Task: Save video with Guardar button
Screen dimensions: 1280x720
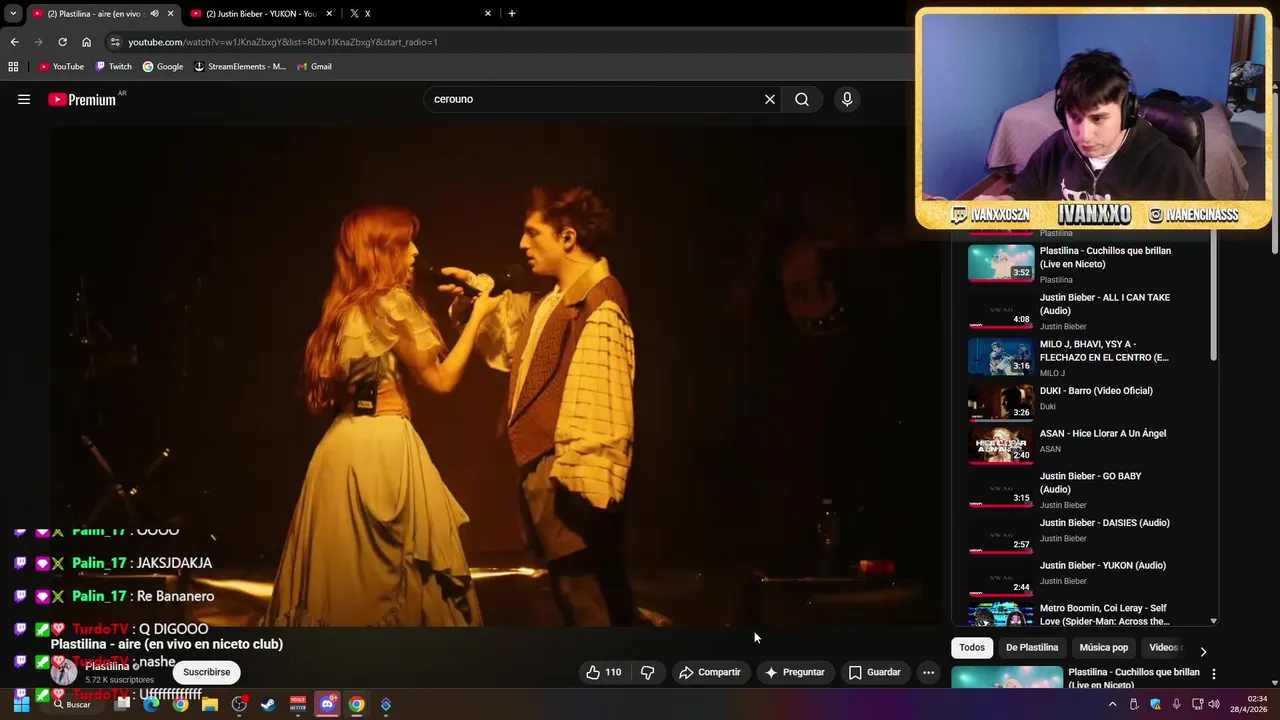Action: pos(875,672)
